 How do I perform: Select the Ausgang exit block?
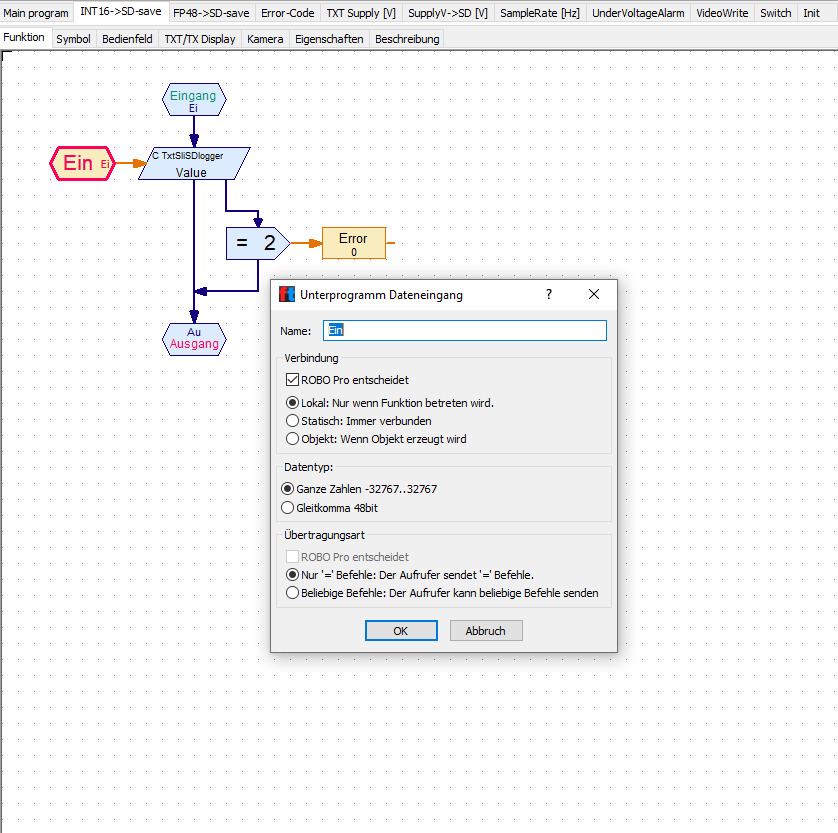194,339
